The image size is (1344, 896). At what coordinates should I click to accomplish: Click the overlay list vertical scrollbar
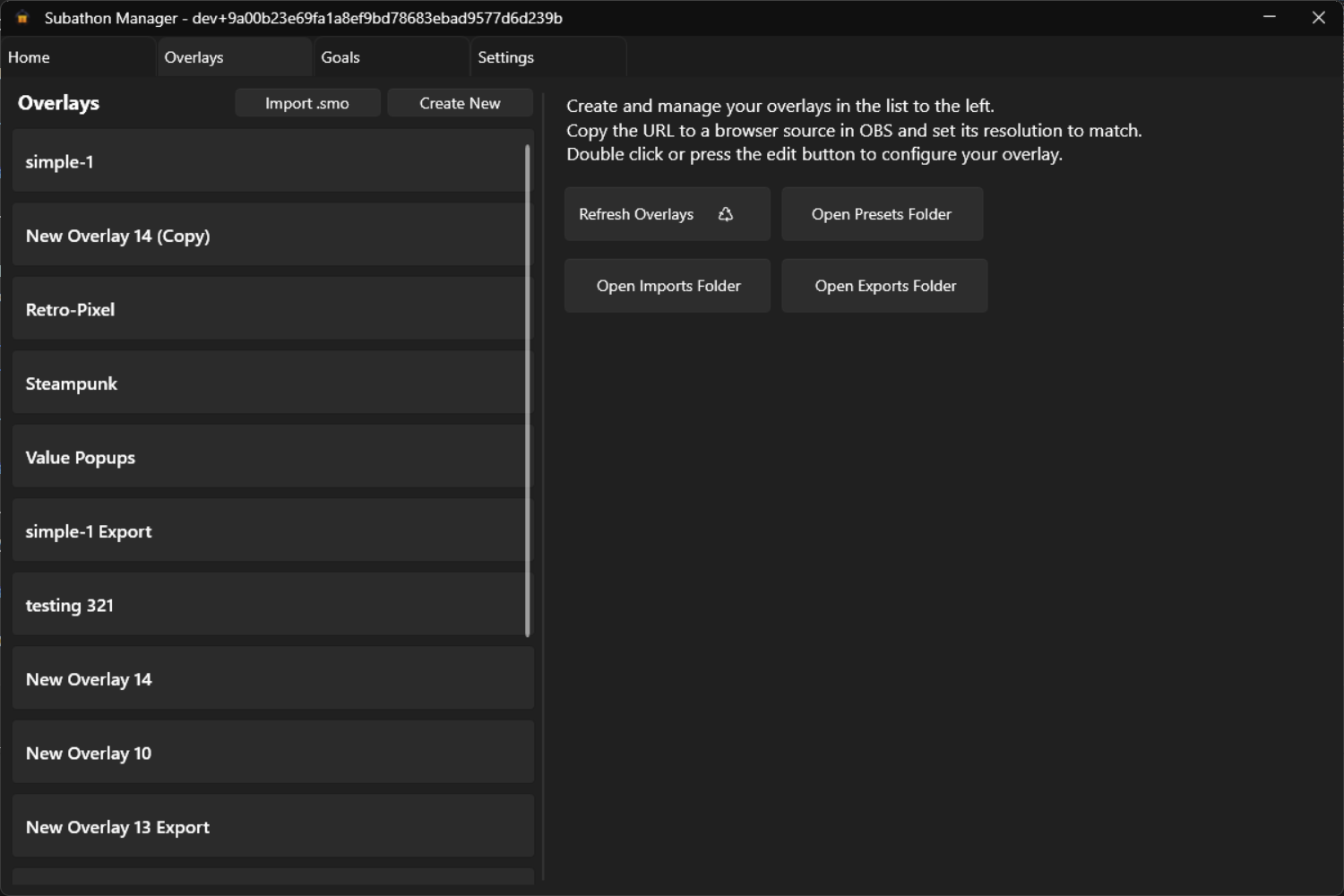[x=528, y=391]
